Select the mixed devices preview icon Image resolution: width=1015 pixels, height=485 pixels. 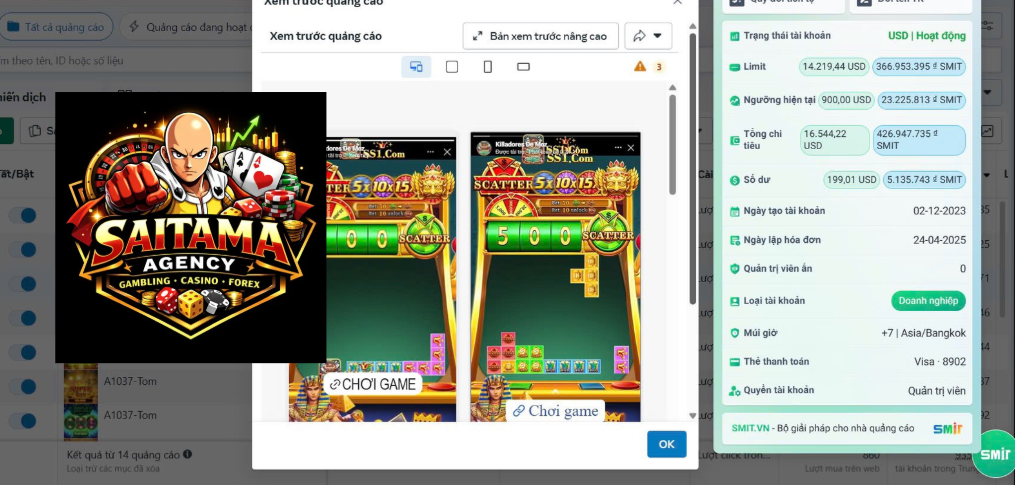click(416, 67)
